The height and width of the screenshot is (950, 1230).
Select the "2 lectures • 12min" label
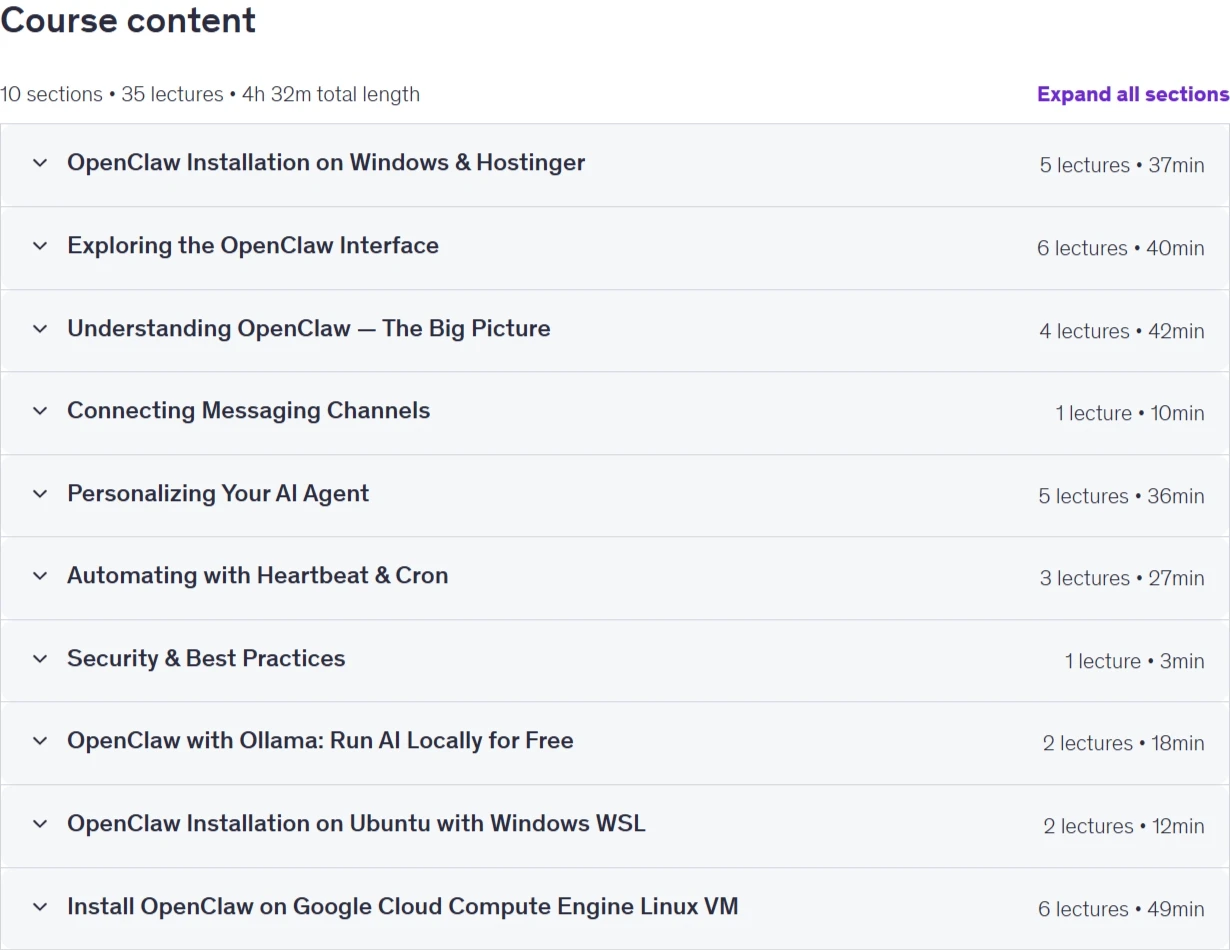[1124, 826]
